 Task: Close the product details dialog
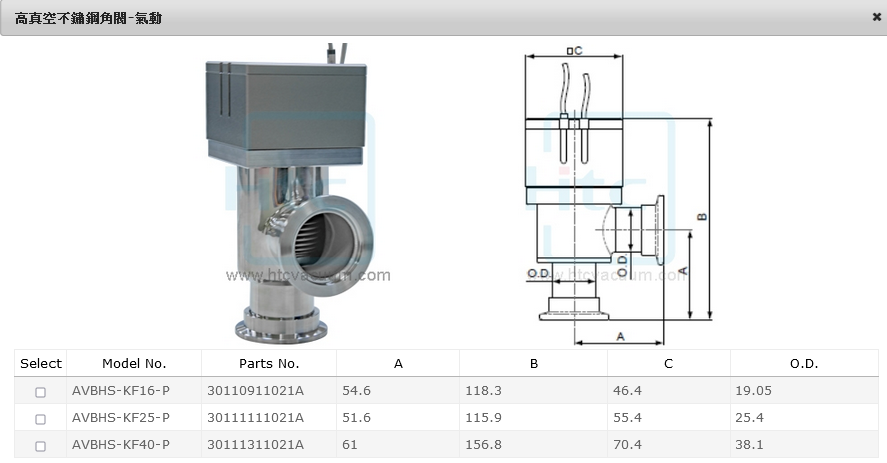(876, 17)
